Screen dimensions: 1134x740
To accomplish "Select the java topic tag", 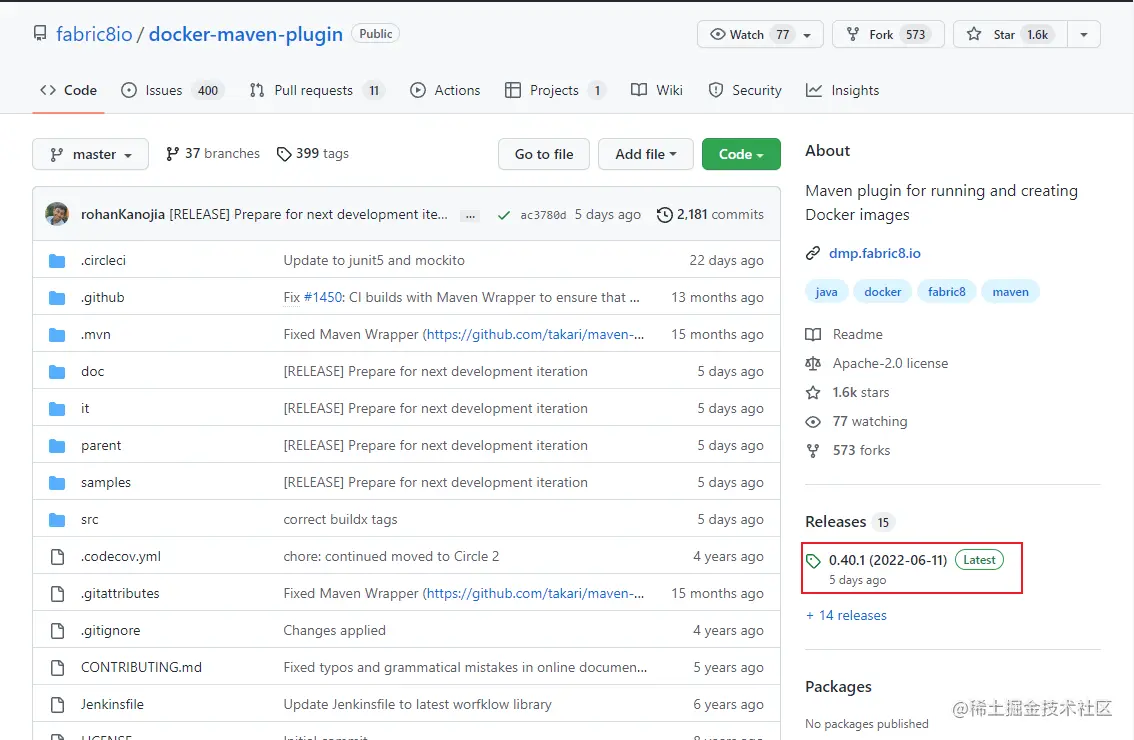I will pyautogui.click(x=827, y=292).
